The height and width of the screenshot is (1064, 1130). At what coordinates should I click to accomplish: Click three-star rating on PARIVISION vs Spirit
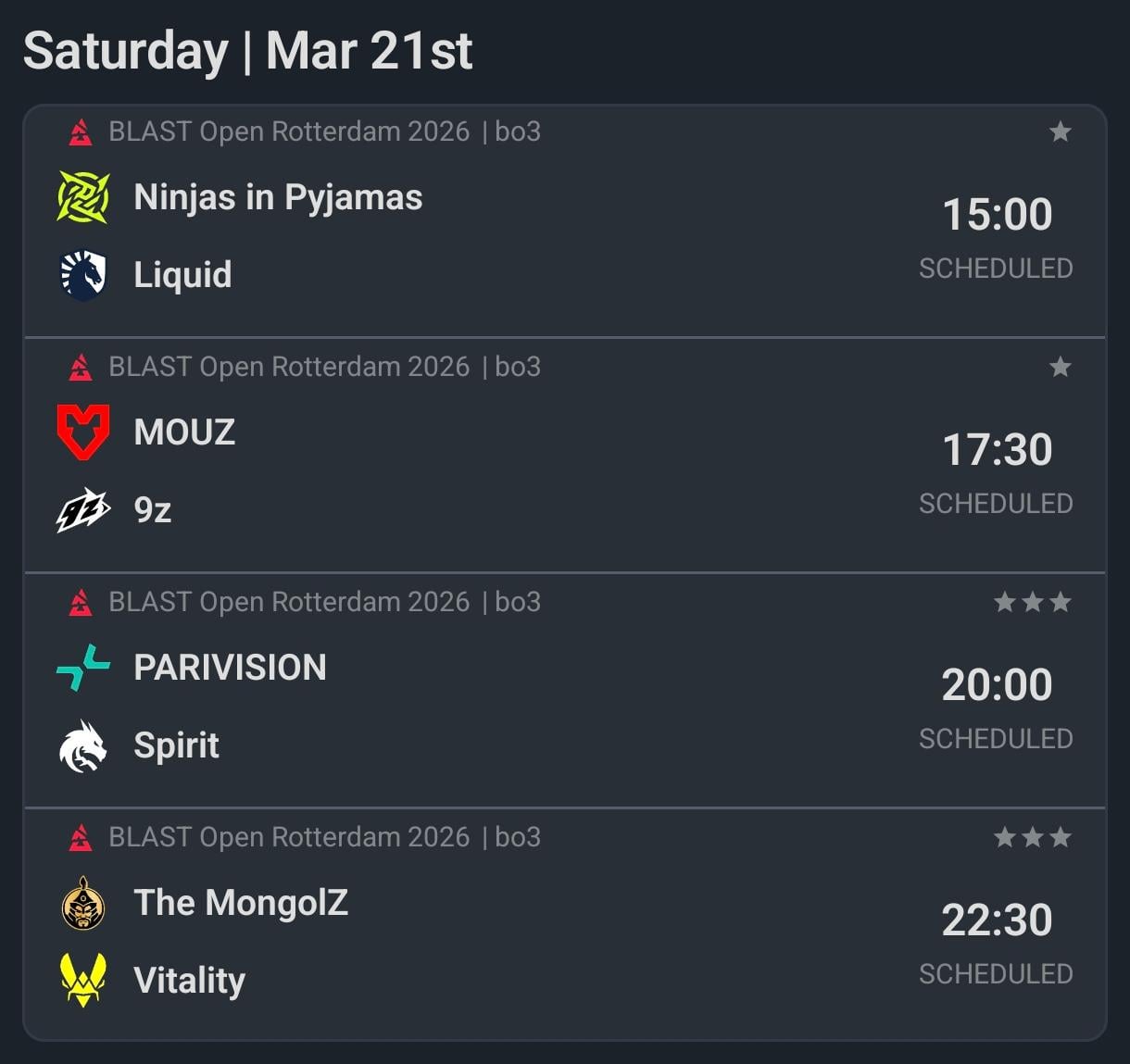[1033, 603]
